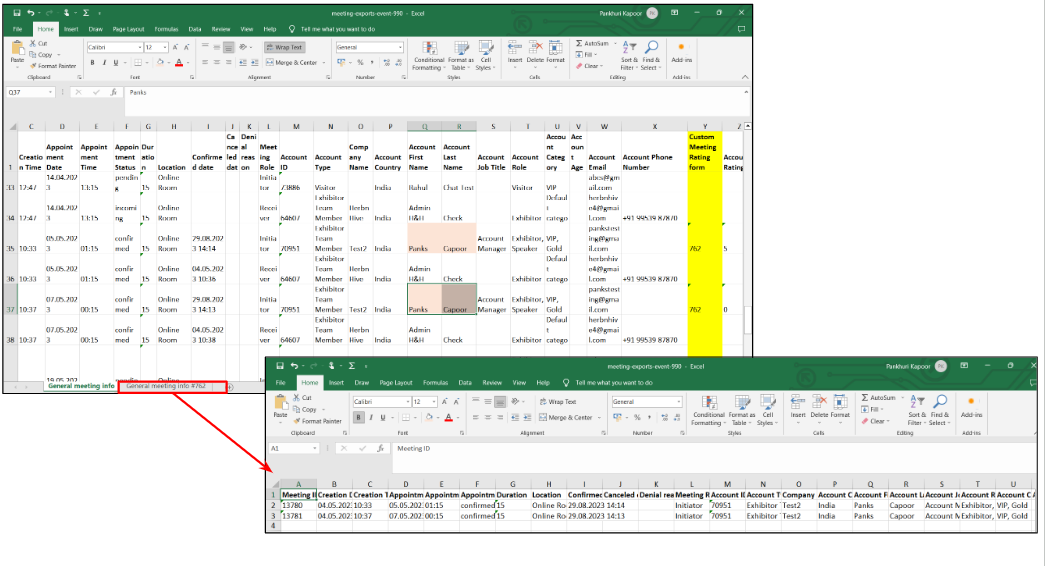Viewport: 1045px width, 566px height.
Task: Open Insert tab in upper Excel window
Action: click(x=71, y=29)
